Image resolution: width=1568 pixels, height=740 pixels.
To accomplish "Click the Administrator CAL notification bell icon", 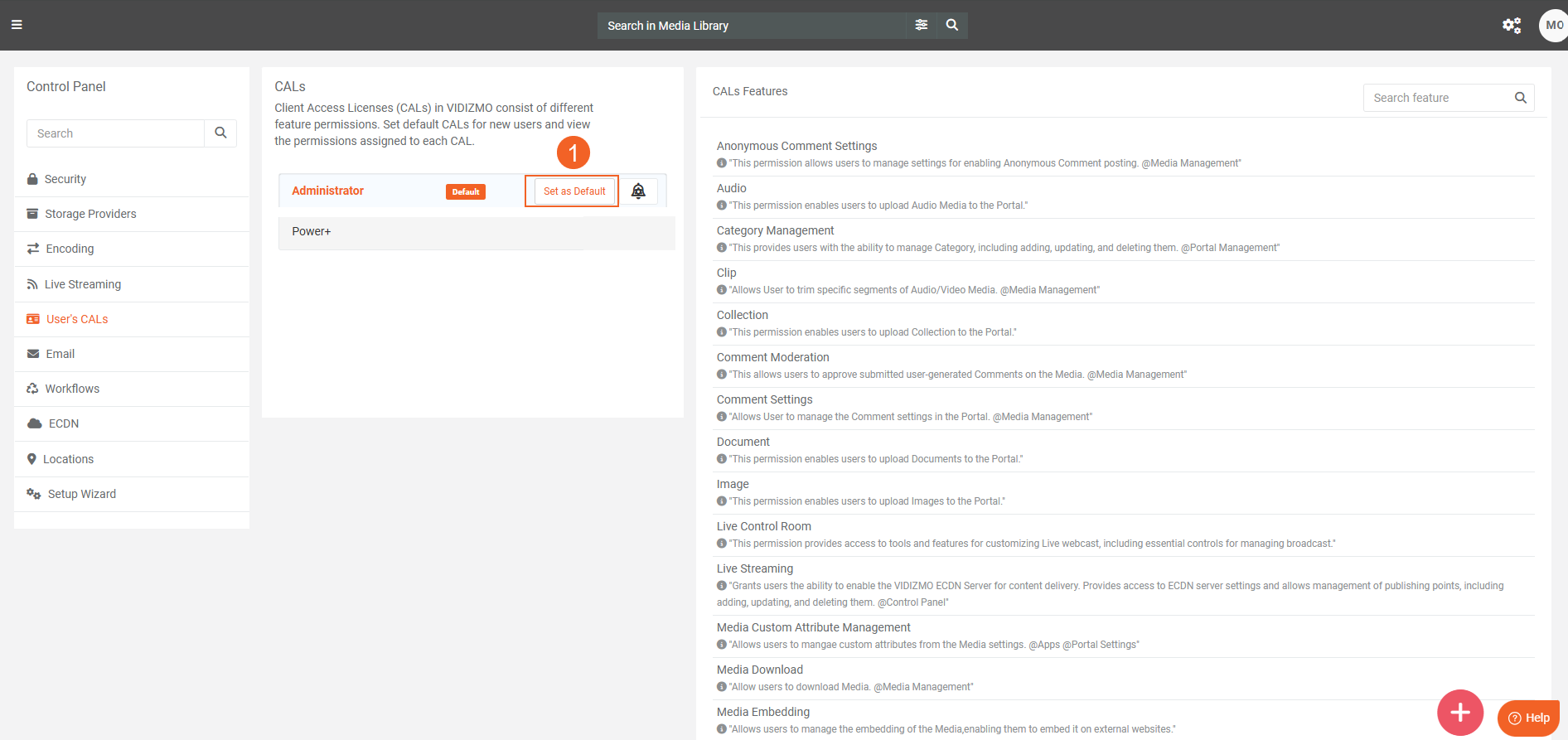I will (x=638, y=191).
